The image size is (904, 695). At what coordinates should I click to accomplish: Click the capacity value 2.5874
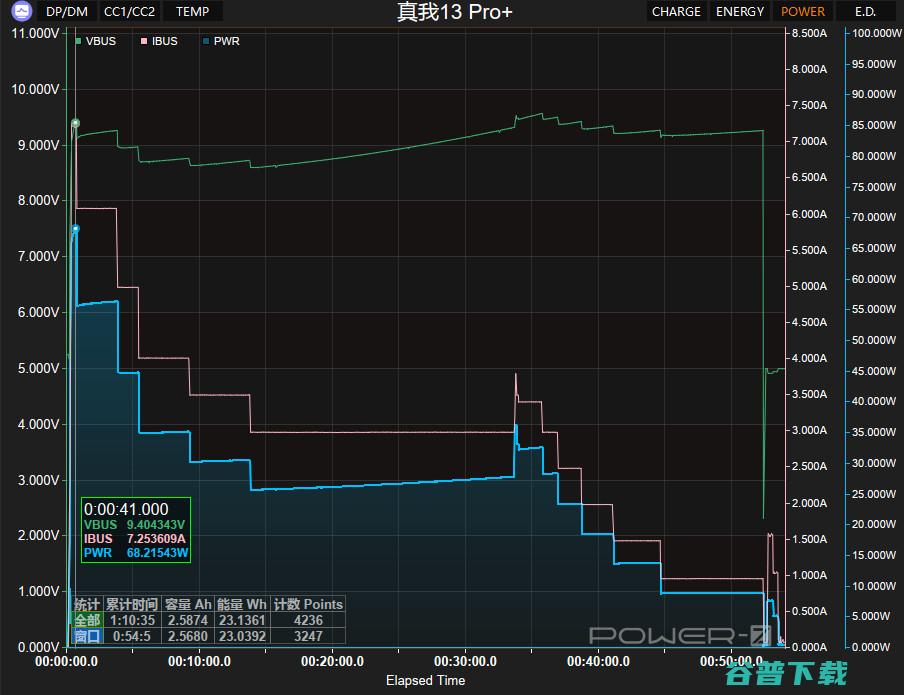[188, 620]
